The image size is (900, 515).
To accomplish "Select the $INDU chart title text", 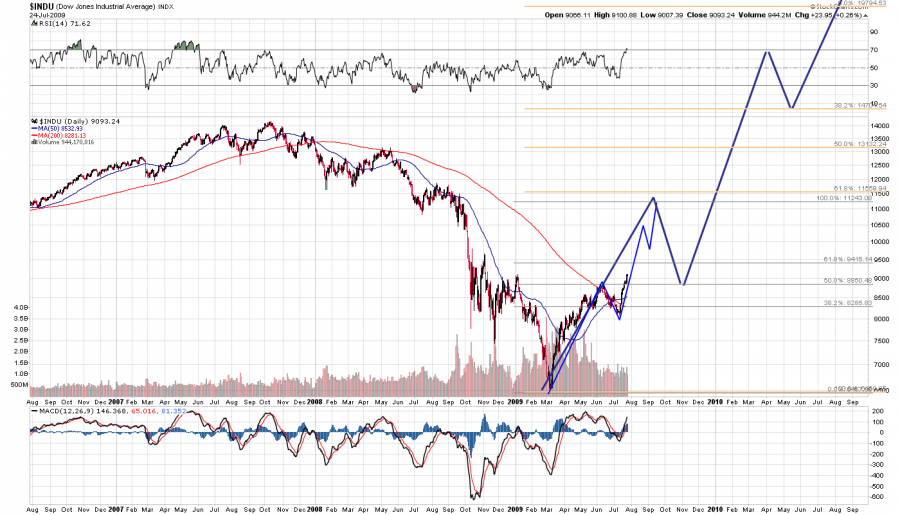I will [42, 6].
